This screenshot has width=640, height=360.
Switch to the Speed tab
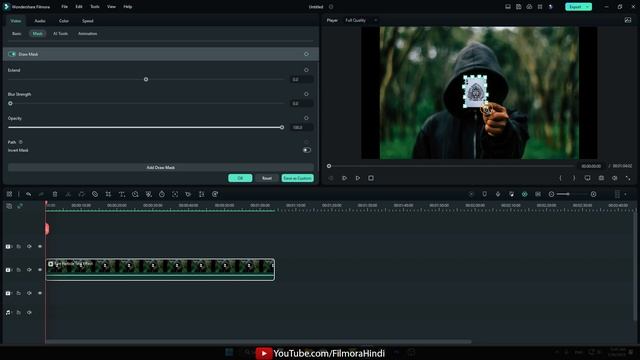pyautogui.click(x=87, y=21)
